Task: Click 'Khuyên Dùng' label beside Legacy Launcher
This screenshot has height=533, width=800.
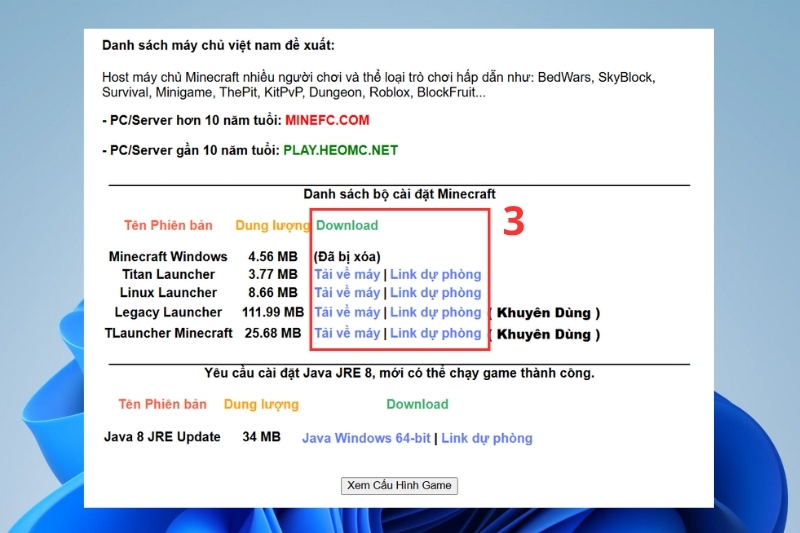Action: point(544,313)
